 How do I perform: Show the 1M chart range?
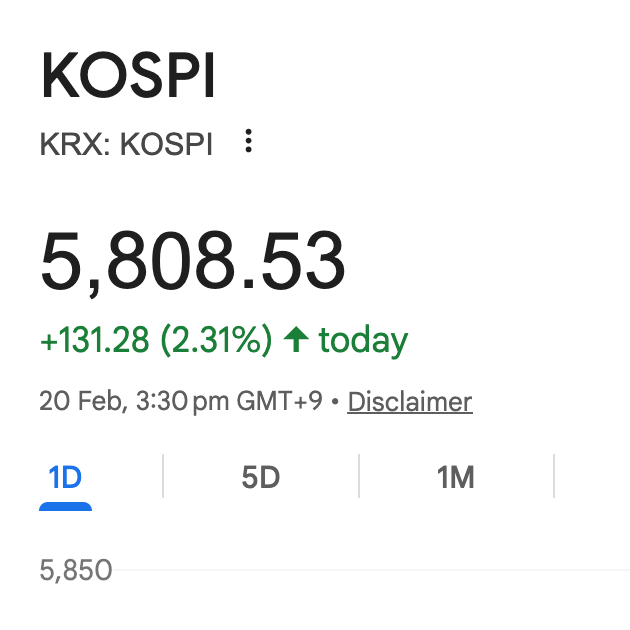[x=455, y=477]
